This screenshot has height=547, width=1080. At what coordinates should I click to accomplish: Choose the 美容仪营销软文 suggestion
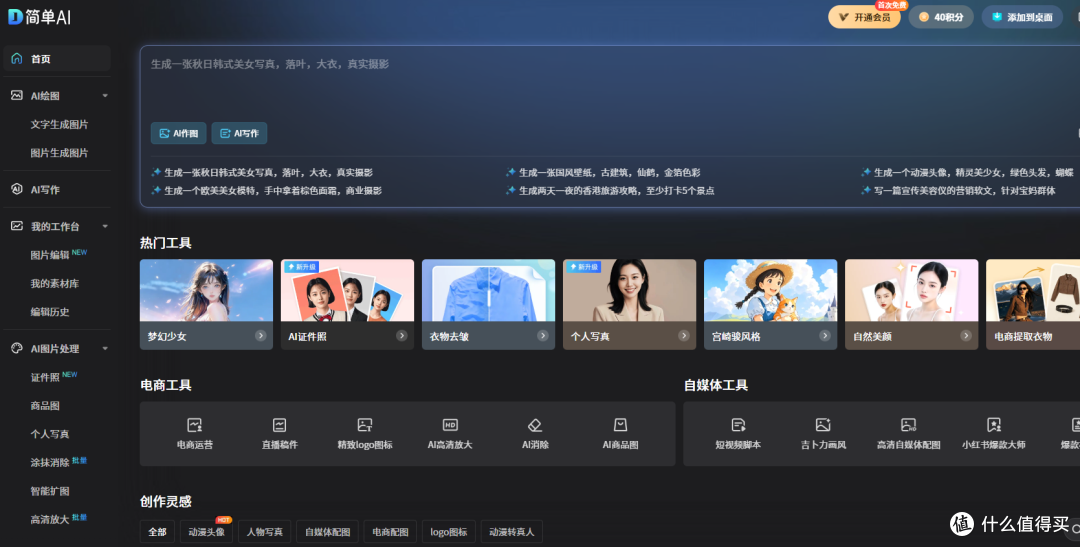click(959, 190)
